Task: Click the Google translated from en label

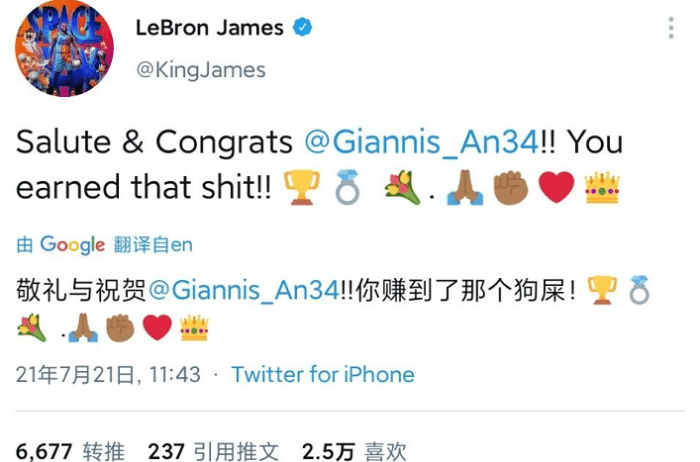Action: coord(104,245)
